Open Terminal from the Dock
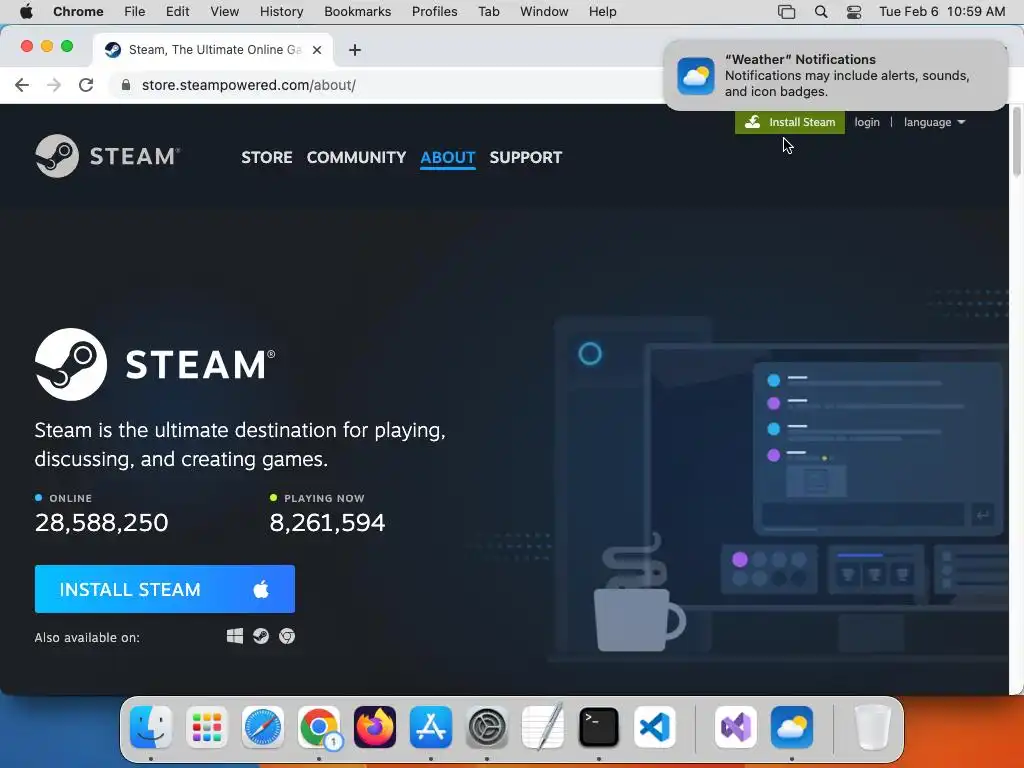This screenshot has width=1024, height=768. coord(599,727)
